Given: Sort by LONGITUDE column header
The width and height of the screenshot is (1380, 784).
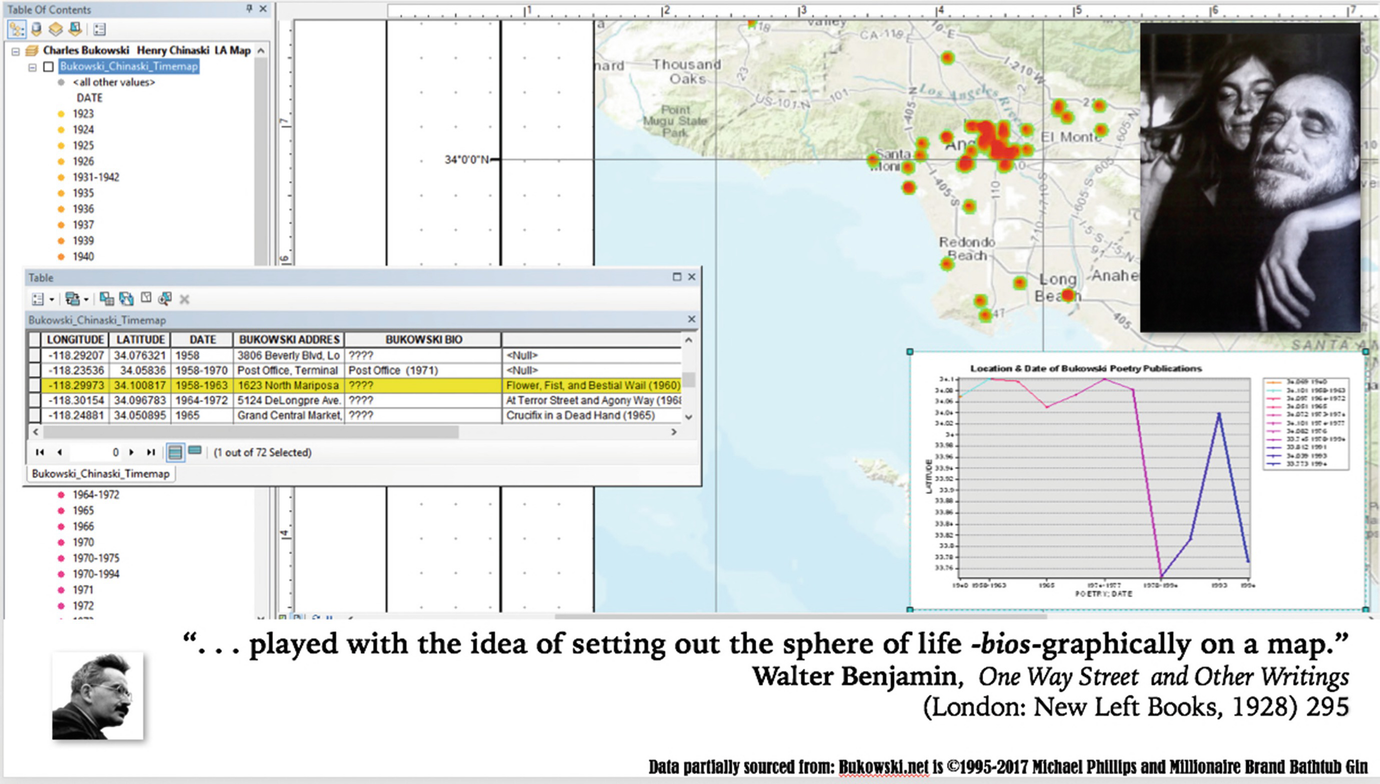Looking at the screenshot, I should pos(75,340).
